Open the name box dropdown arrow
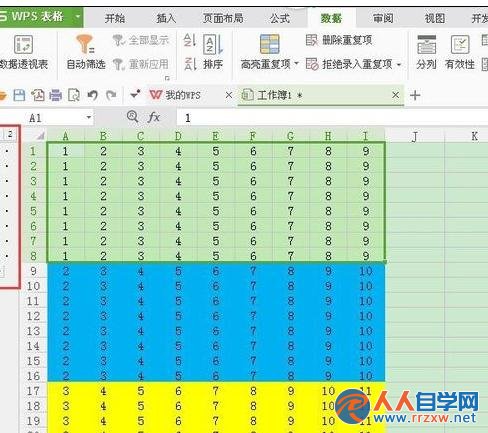Viewport: 488px width, 433px height. coord(89,117)
